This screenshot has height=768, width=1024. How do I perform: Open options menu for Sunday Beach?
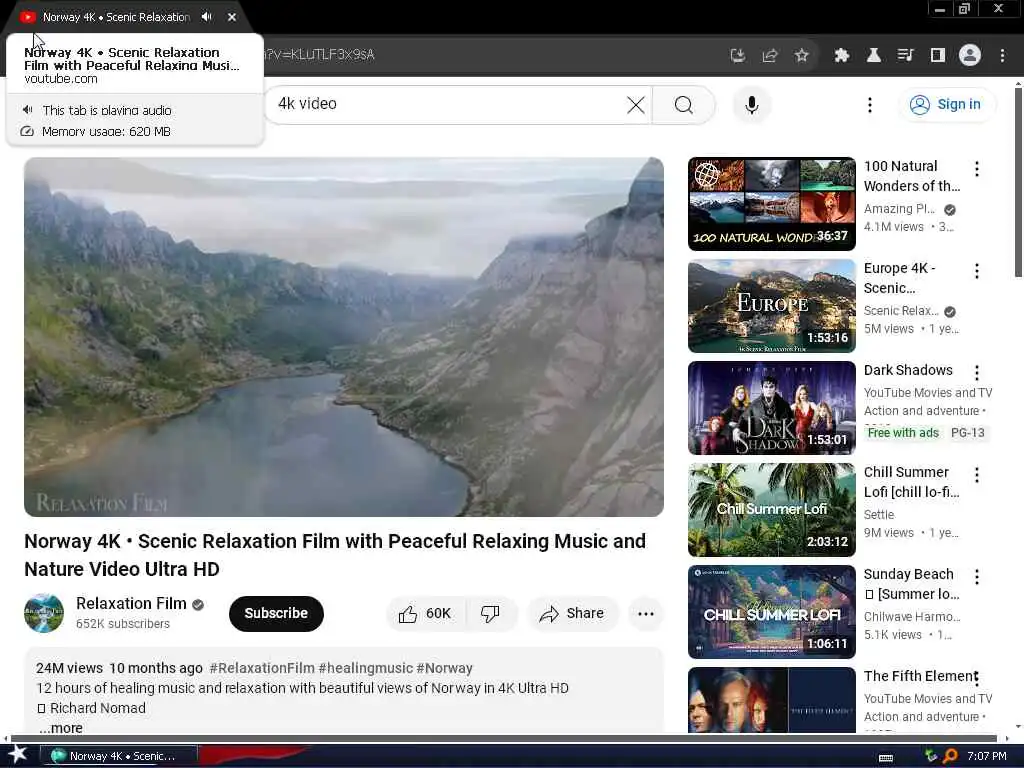click(x=976, y=577)
